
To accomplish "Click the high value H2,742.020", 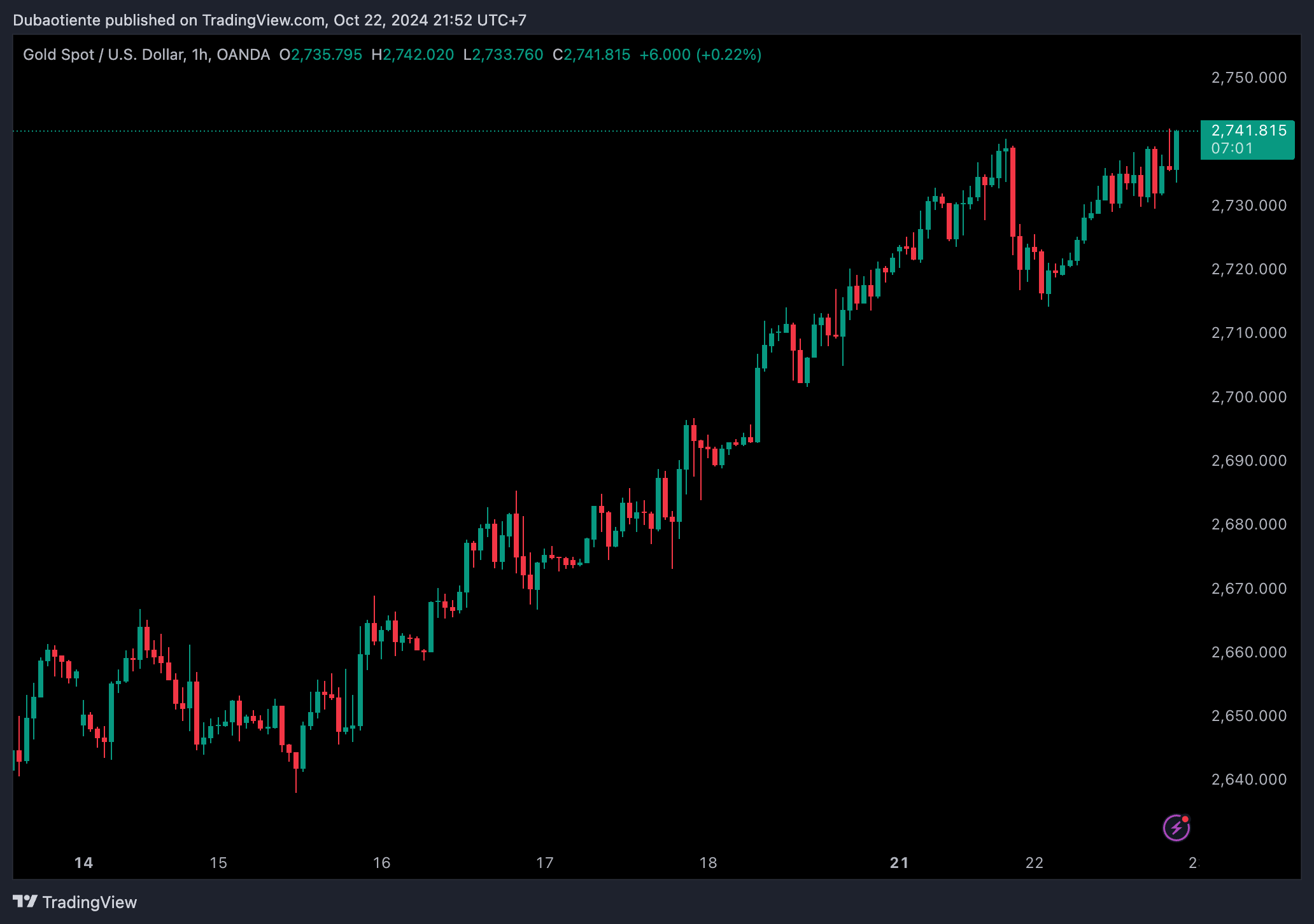I will [413, 55].
